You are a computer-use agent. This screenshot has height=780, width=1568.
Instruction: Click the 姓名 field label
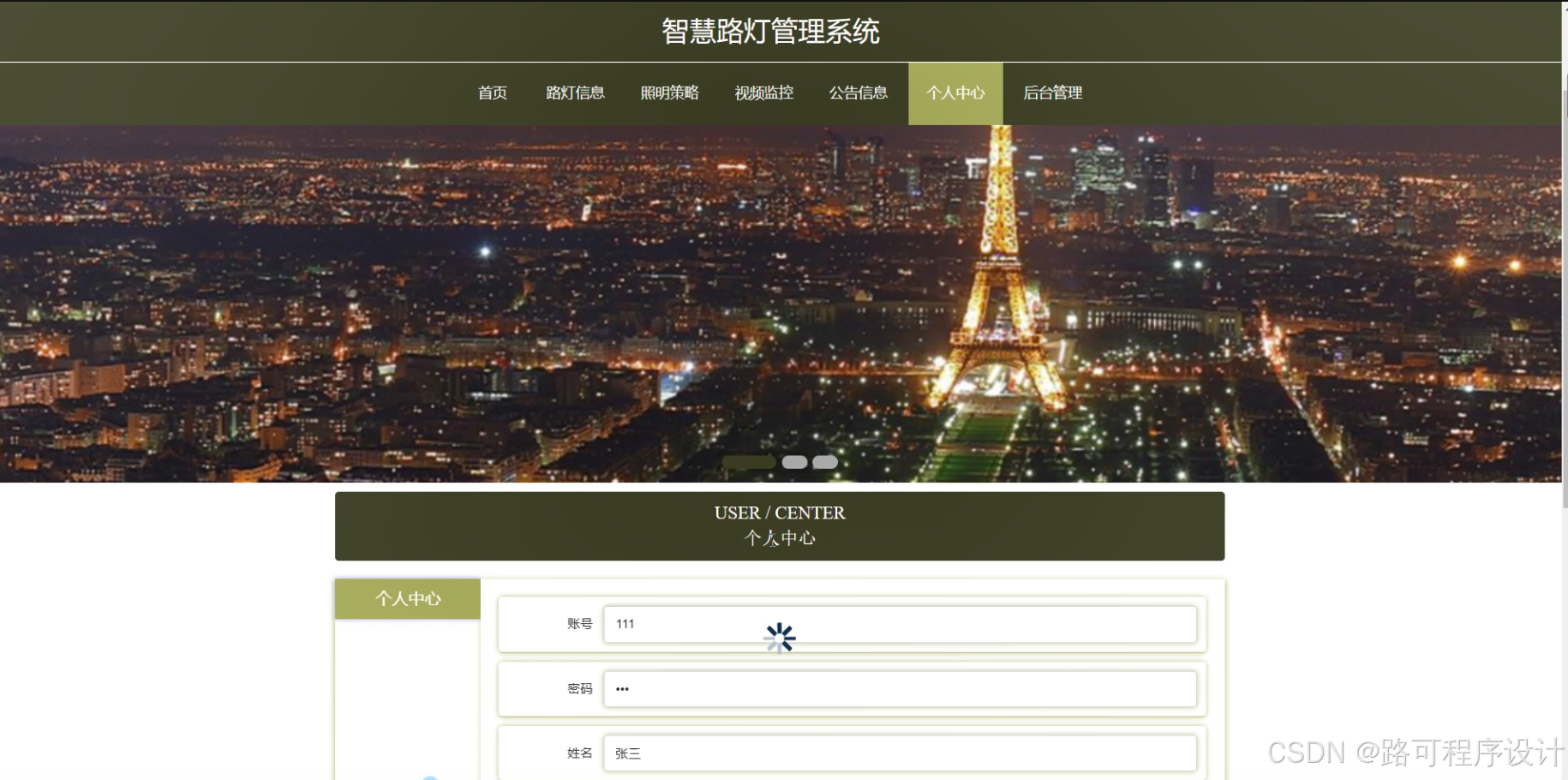click(x=579, y=753)
